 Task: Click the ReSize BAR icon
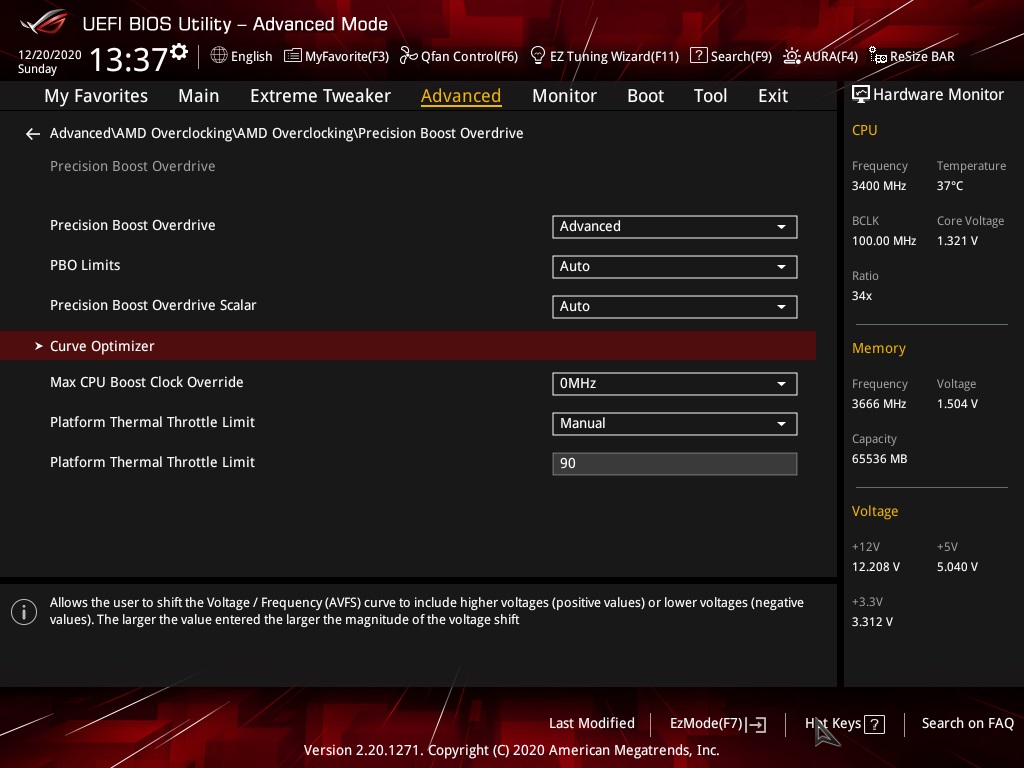pyautogui.click(x=878, y=56)
